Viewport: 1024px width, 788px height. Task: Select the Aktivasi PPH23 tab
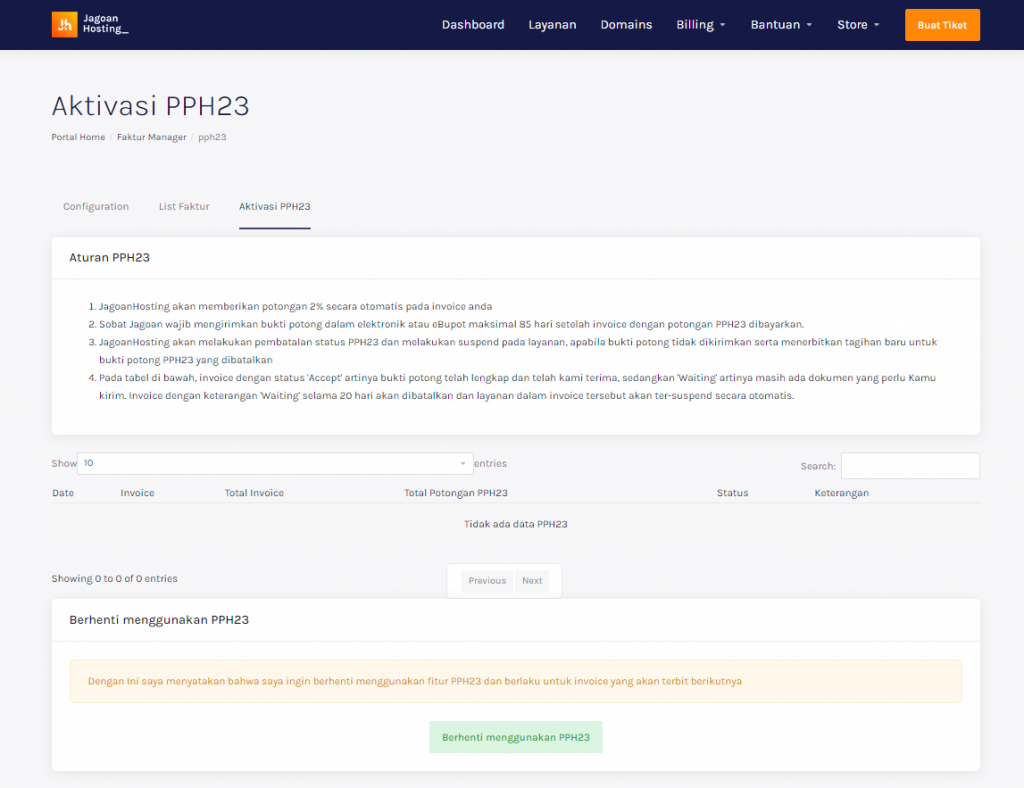point(274,207)
